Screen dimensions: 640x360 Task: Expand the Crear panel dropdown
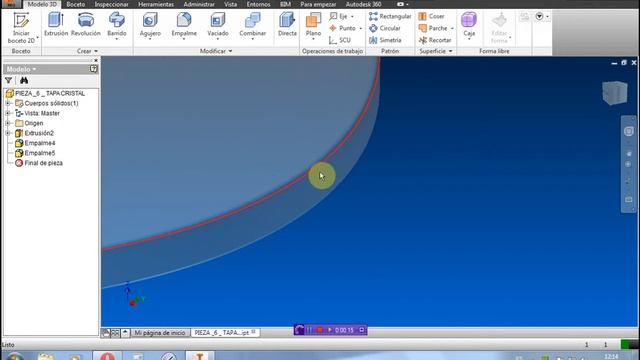87,51
